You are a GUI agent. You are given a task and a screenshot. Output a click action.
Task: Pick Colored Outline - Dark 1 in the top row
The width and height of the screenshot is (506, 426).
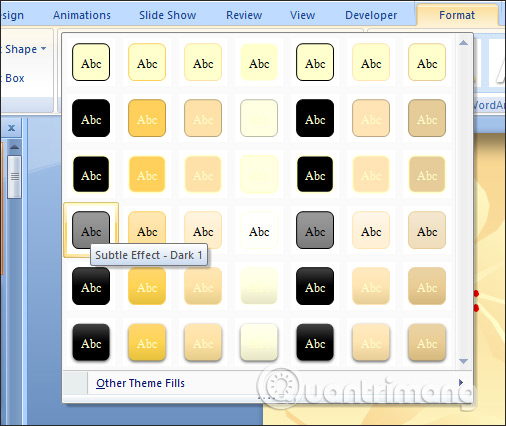tap(91, 62)
